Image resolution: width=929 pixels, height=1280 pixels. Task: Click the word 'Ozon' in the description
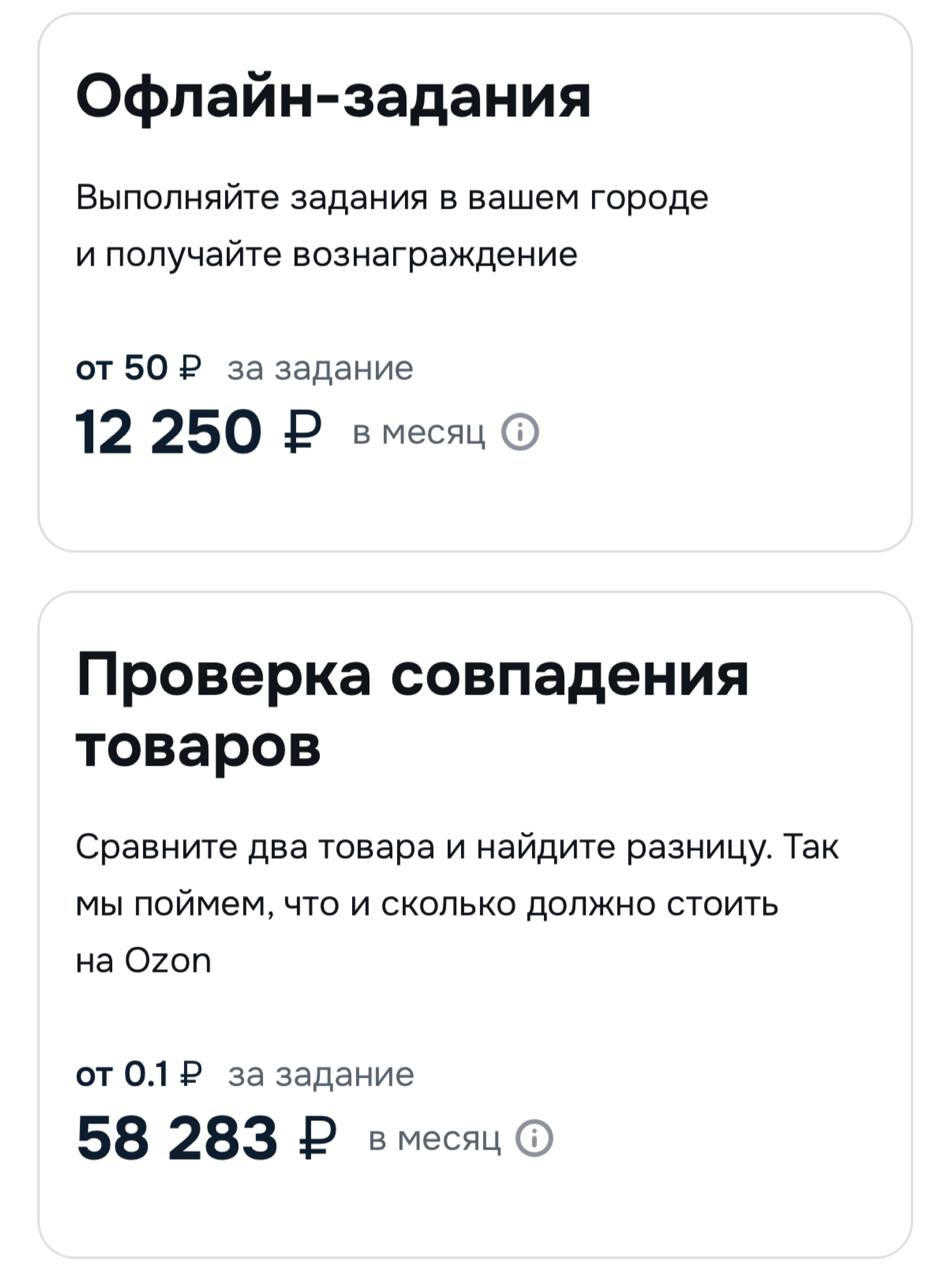(168, 960)
